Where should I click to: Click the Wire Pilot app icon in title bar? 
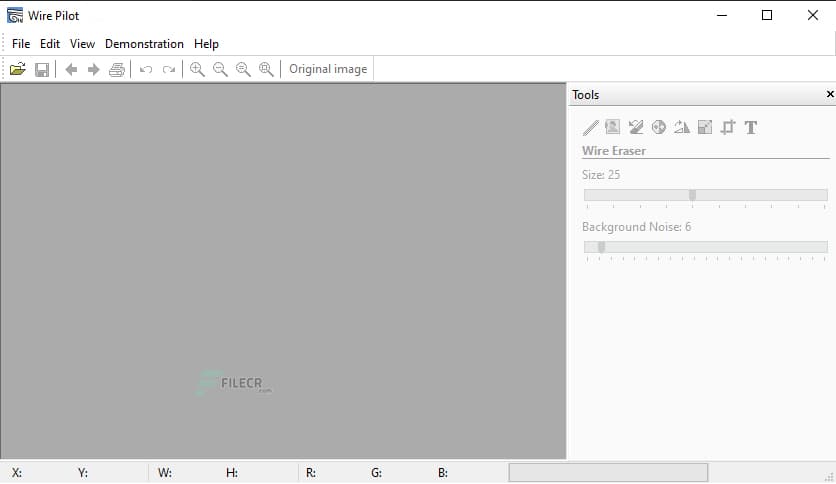(15, 15)
